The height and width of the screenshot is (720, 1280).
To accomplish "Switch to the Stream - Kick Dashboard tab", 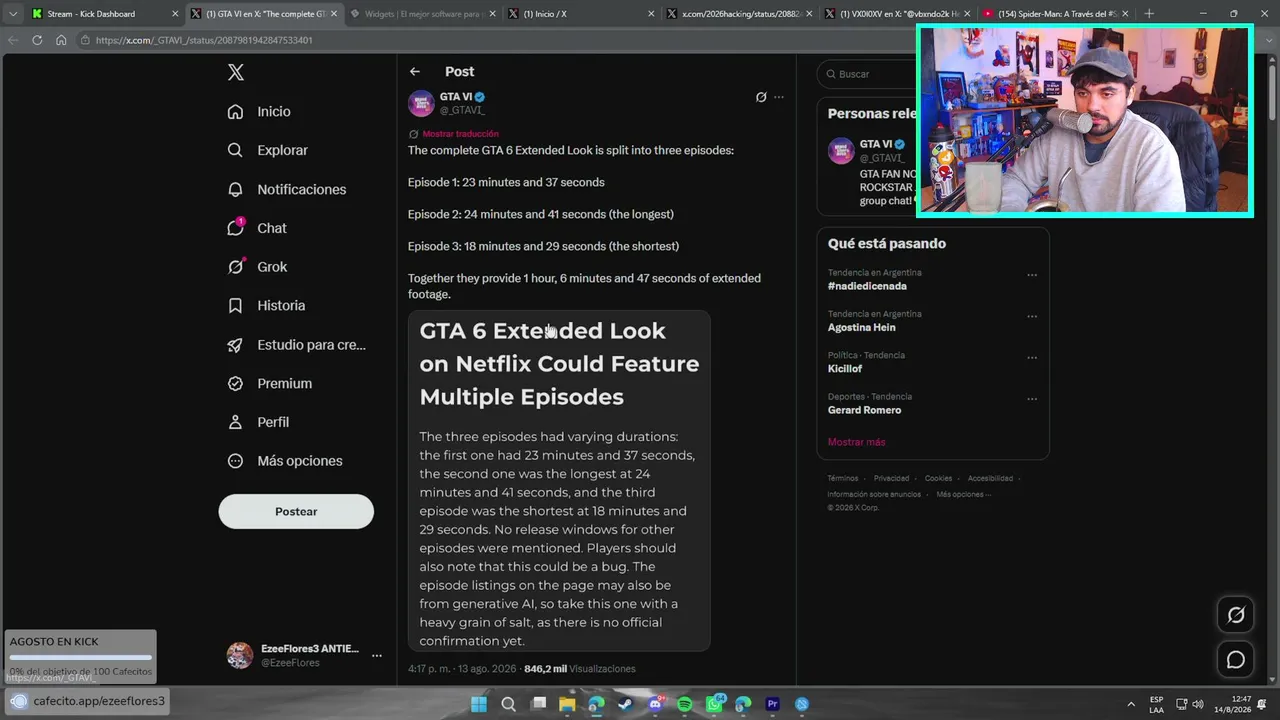I will click(x=104, y=14).
